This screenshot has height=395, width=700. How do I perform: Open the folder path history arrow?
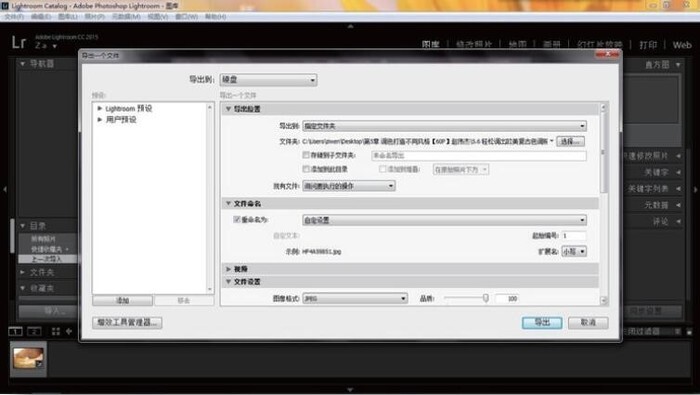[x=552, y=141]
